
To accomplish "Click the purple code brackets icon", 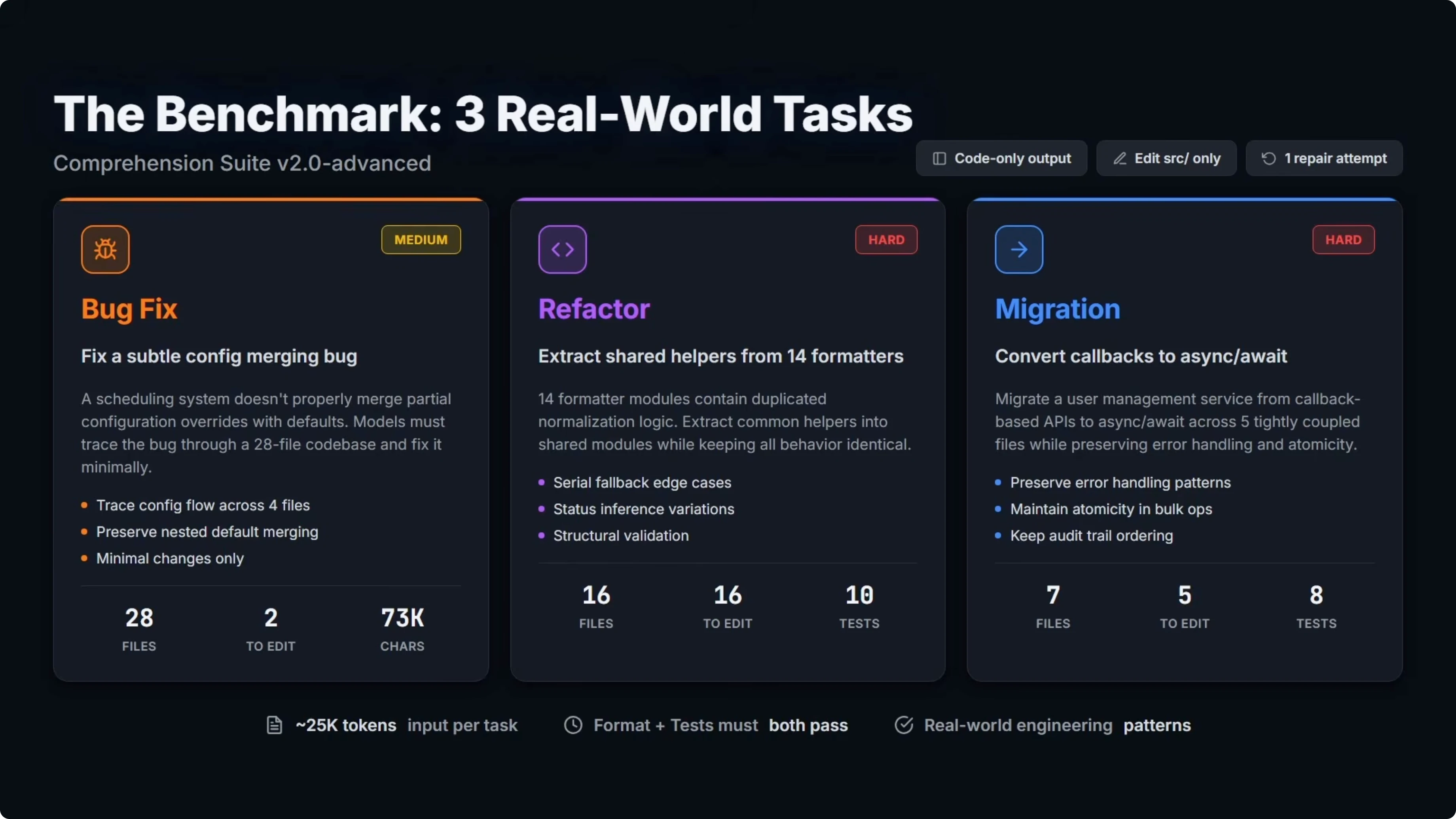I will click(x=562, y=249).
